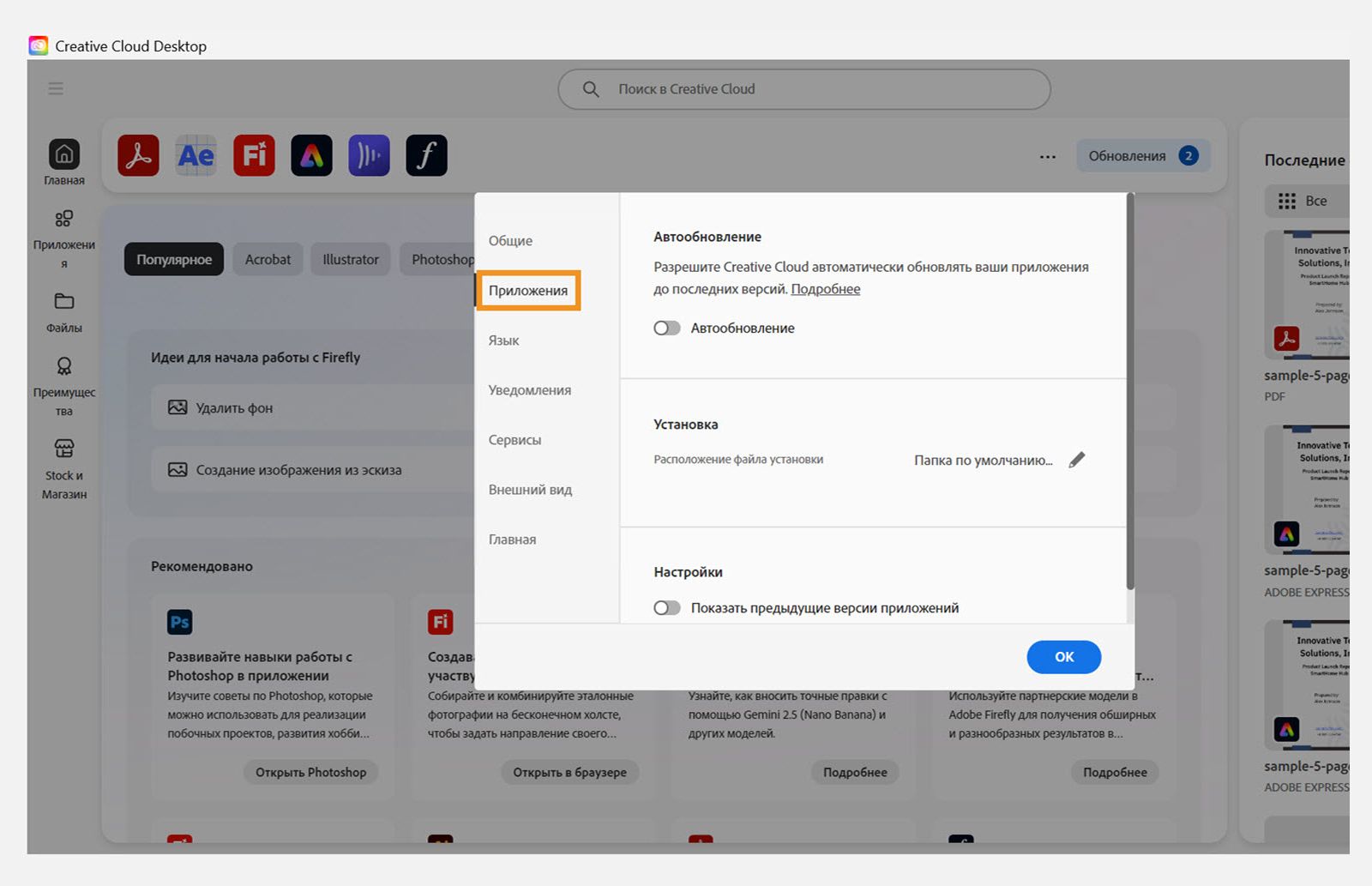The width and height of the screenshot is (1372, 886).
Task: Click the settings dialog vertical scrollbar
Action: coord(1130,392)
